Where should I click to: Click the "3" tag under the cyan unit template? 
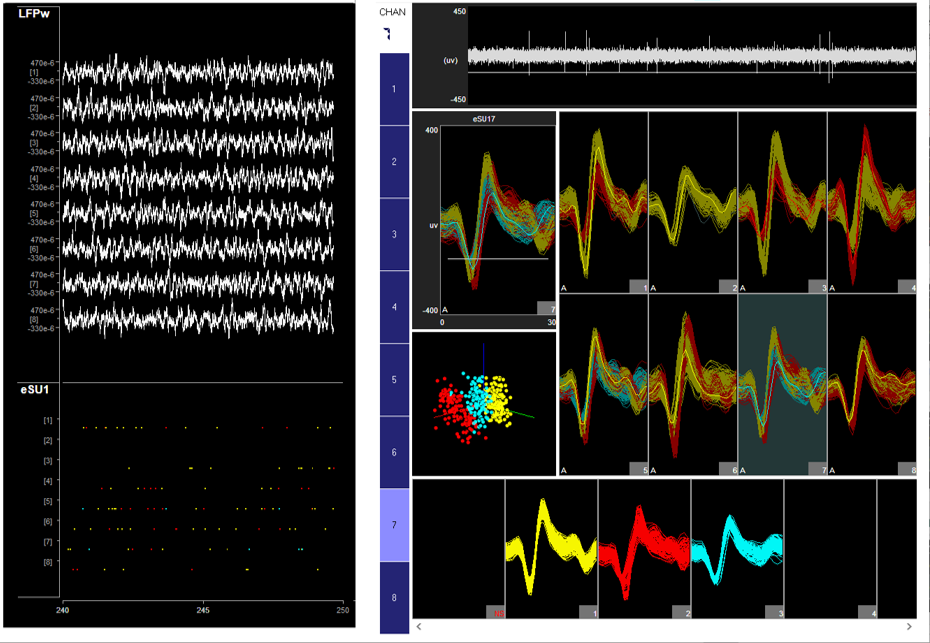click(x=779, y=613)
